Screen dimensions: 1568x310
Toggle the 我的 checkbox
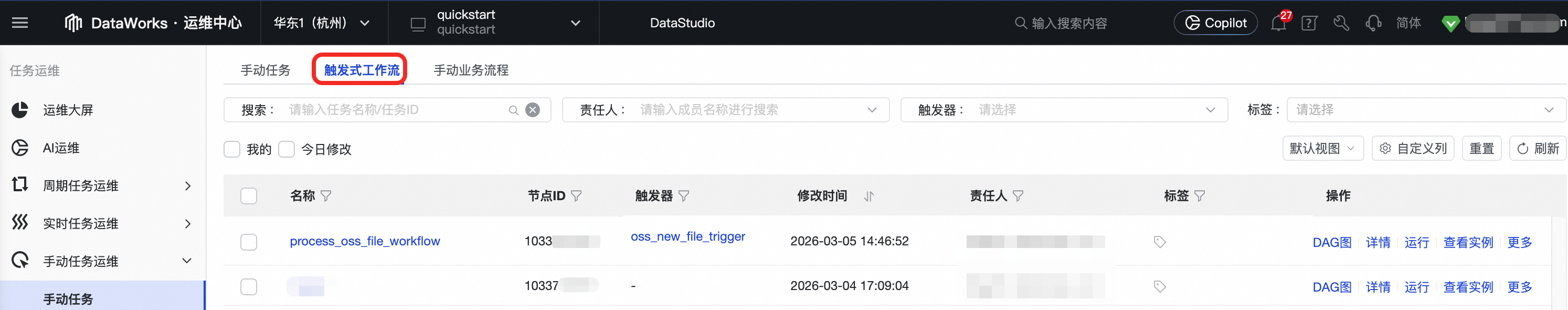pyautogui.click(x=232, y=149)
